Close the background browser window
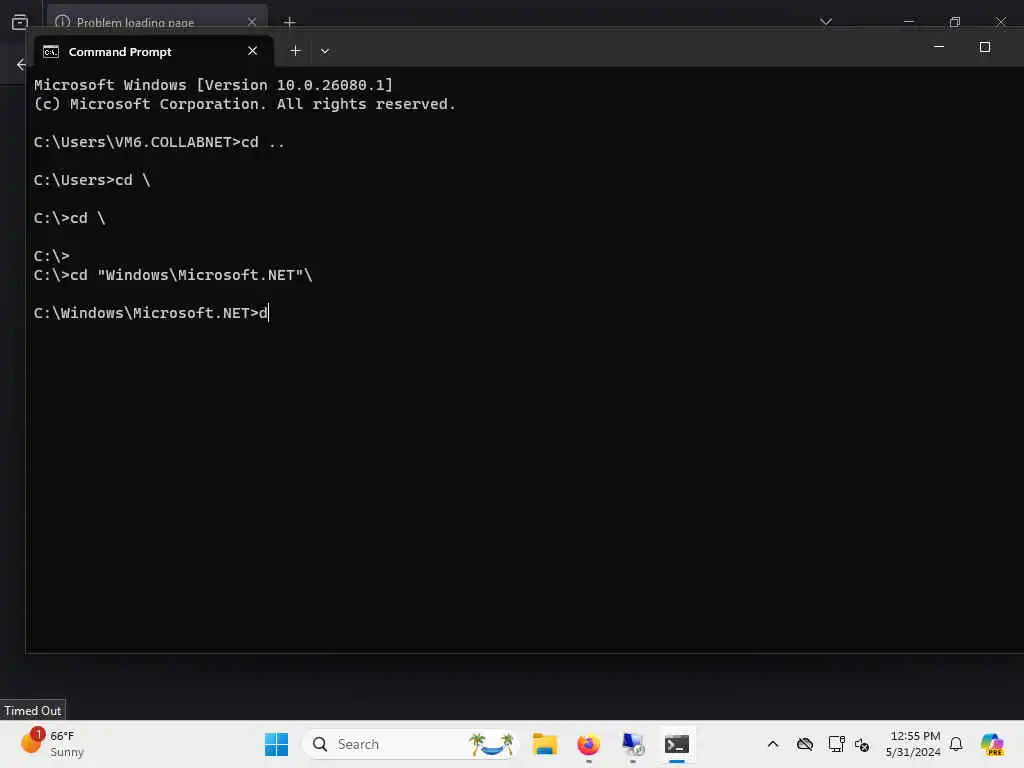This screenshot has width=1024, height=768. coord(1000,22)
